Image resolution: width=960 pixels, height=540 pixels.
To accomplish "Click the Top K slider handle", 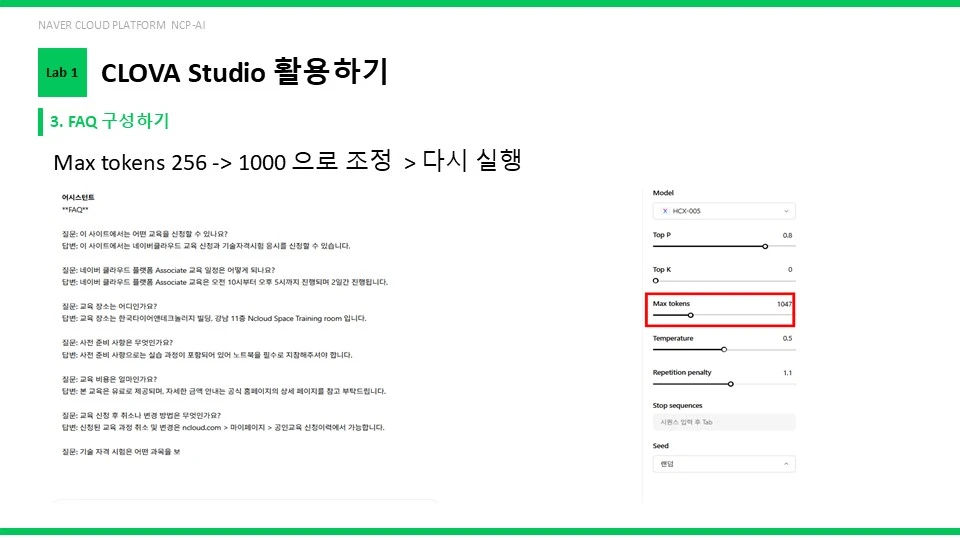I will [656, 281].
